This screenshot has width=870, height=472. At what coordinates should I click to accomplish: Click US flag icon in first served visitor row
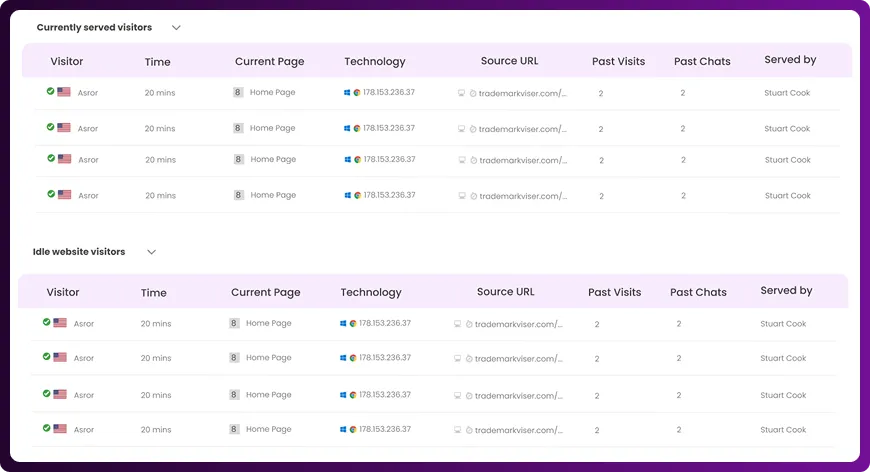tap(64, 92)
